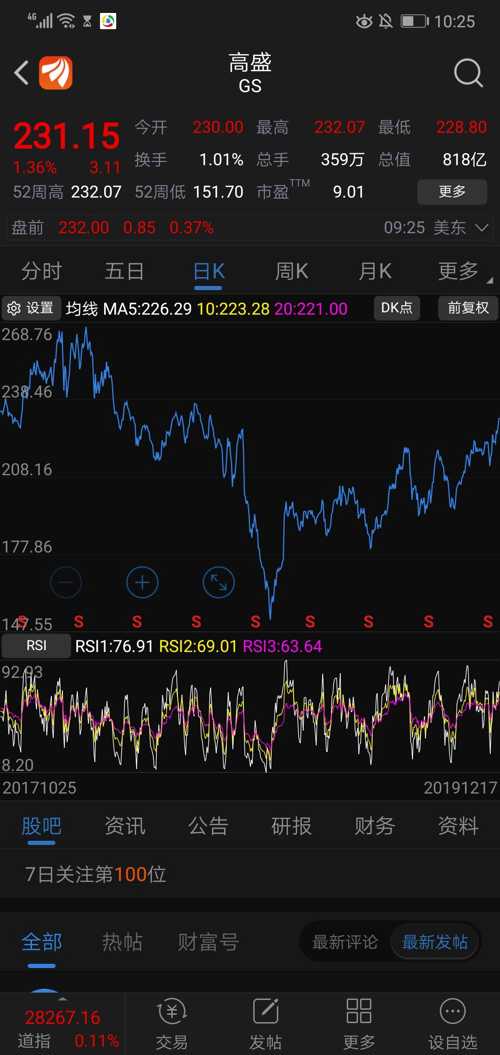Screen dimensions: 500x1055
Task: Switch to 分时 intraday tab
Action: 41,271
